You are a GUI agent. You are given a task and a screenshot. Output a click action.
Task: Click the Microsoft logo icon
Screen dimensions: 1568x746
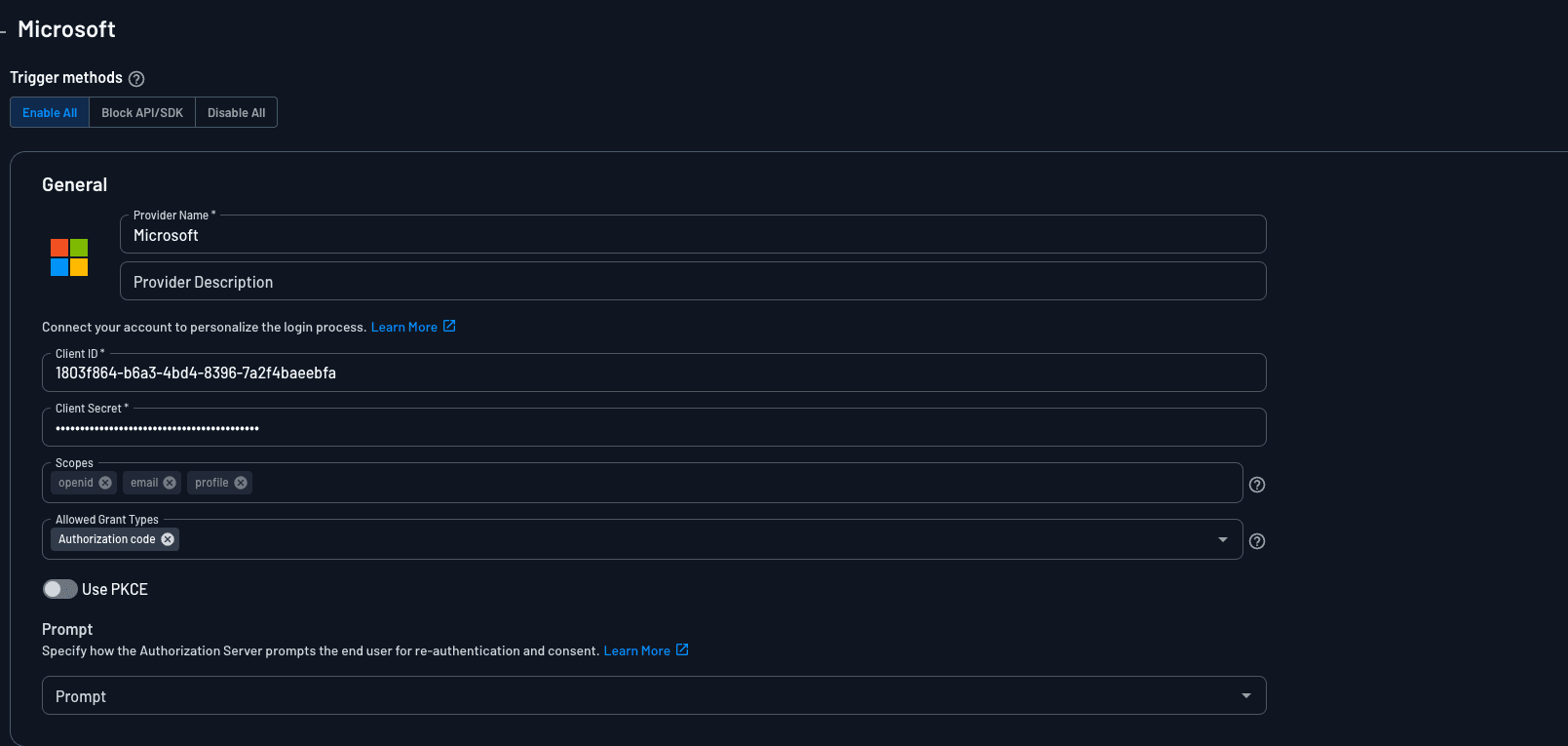coord(69,257)
